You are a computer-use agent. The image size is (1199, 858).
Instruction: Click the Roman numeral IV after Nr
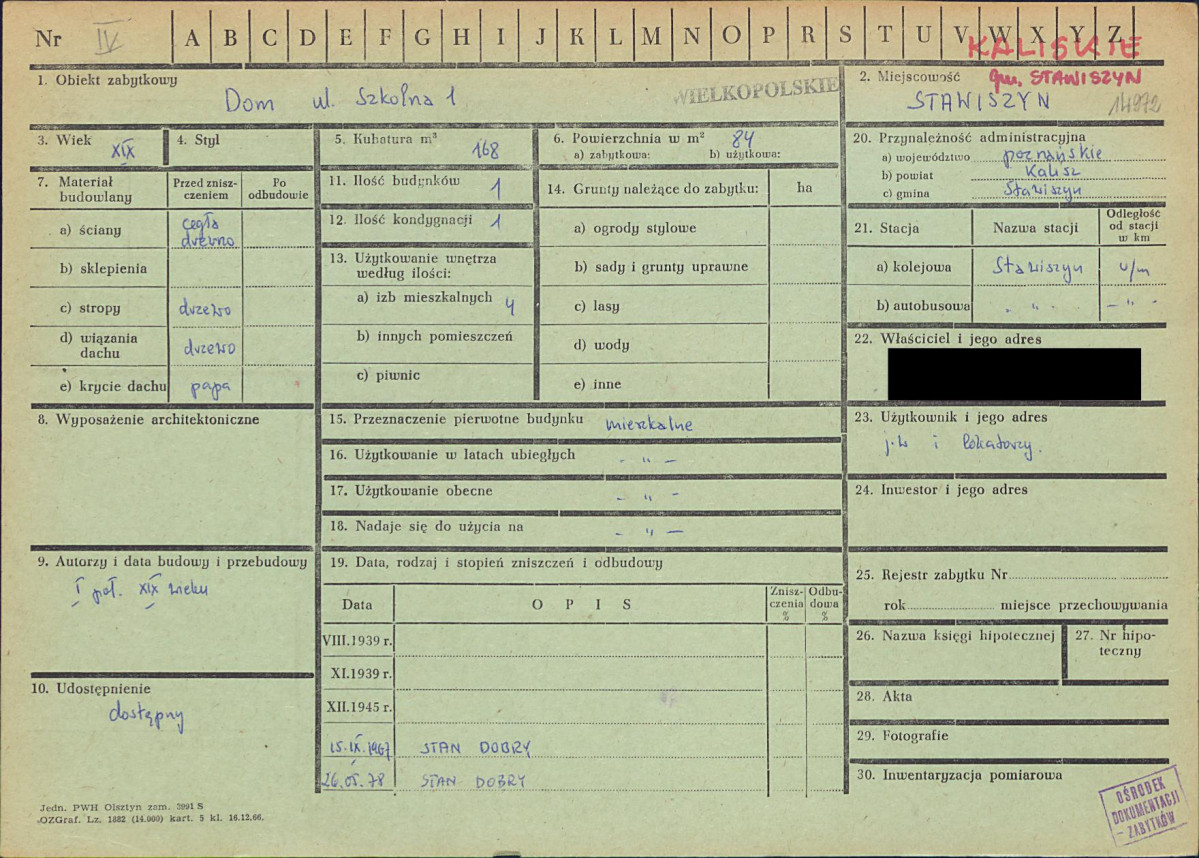pyautogui.click(x=109, y=38)
